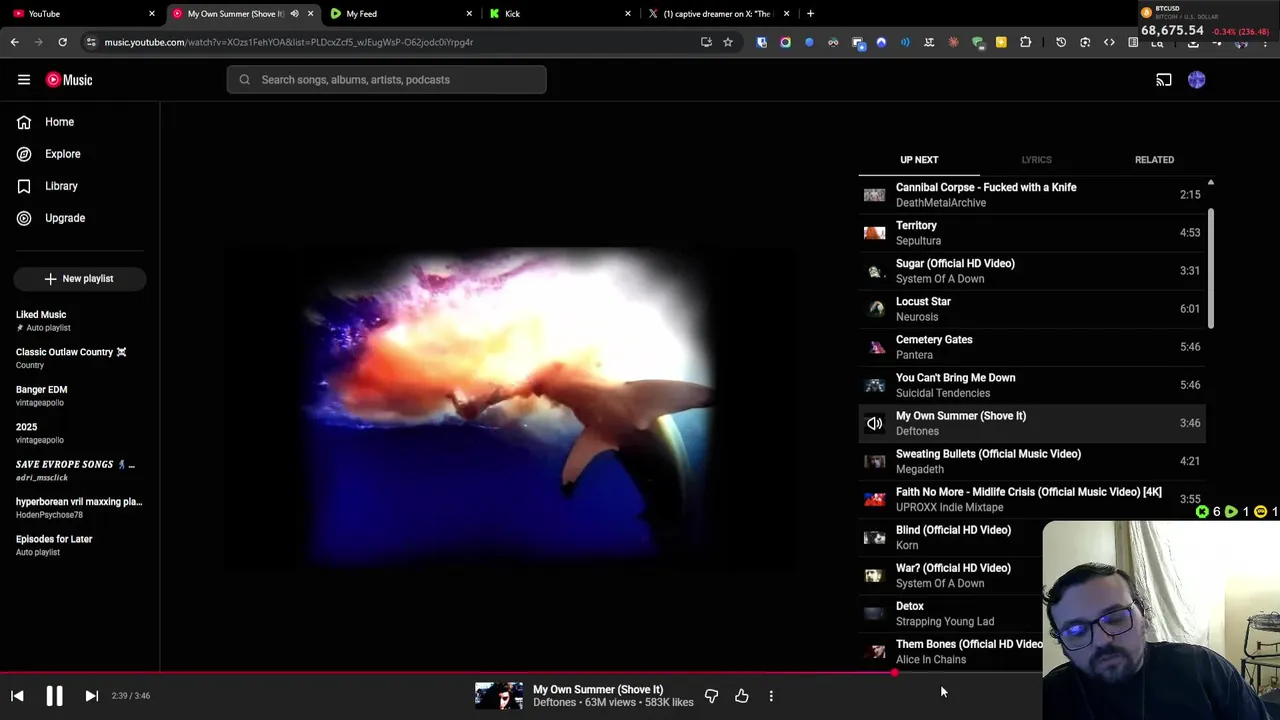Screen dimensions: 1280x720
Task: Open the 2025 playlist
Action: [x=80, y=433]
